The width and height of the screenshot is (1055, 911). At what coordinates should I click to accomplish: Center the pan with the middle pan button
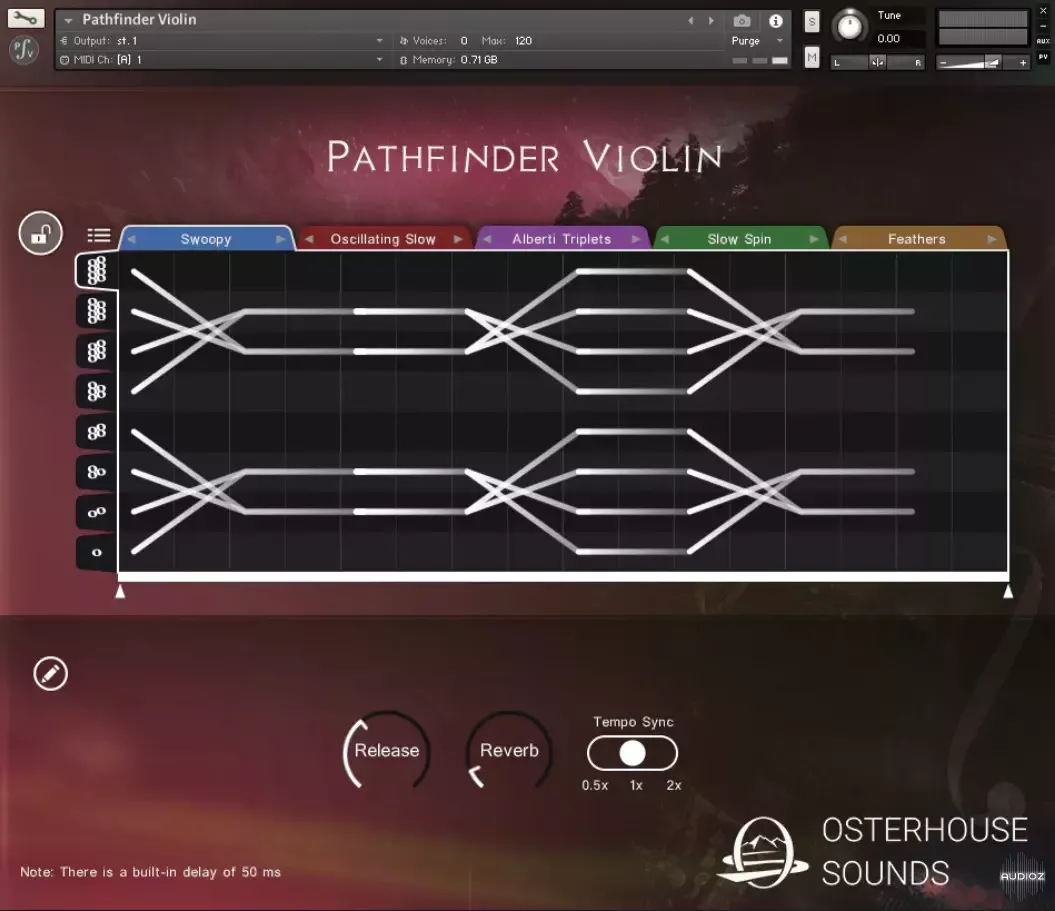point(877,63)
